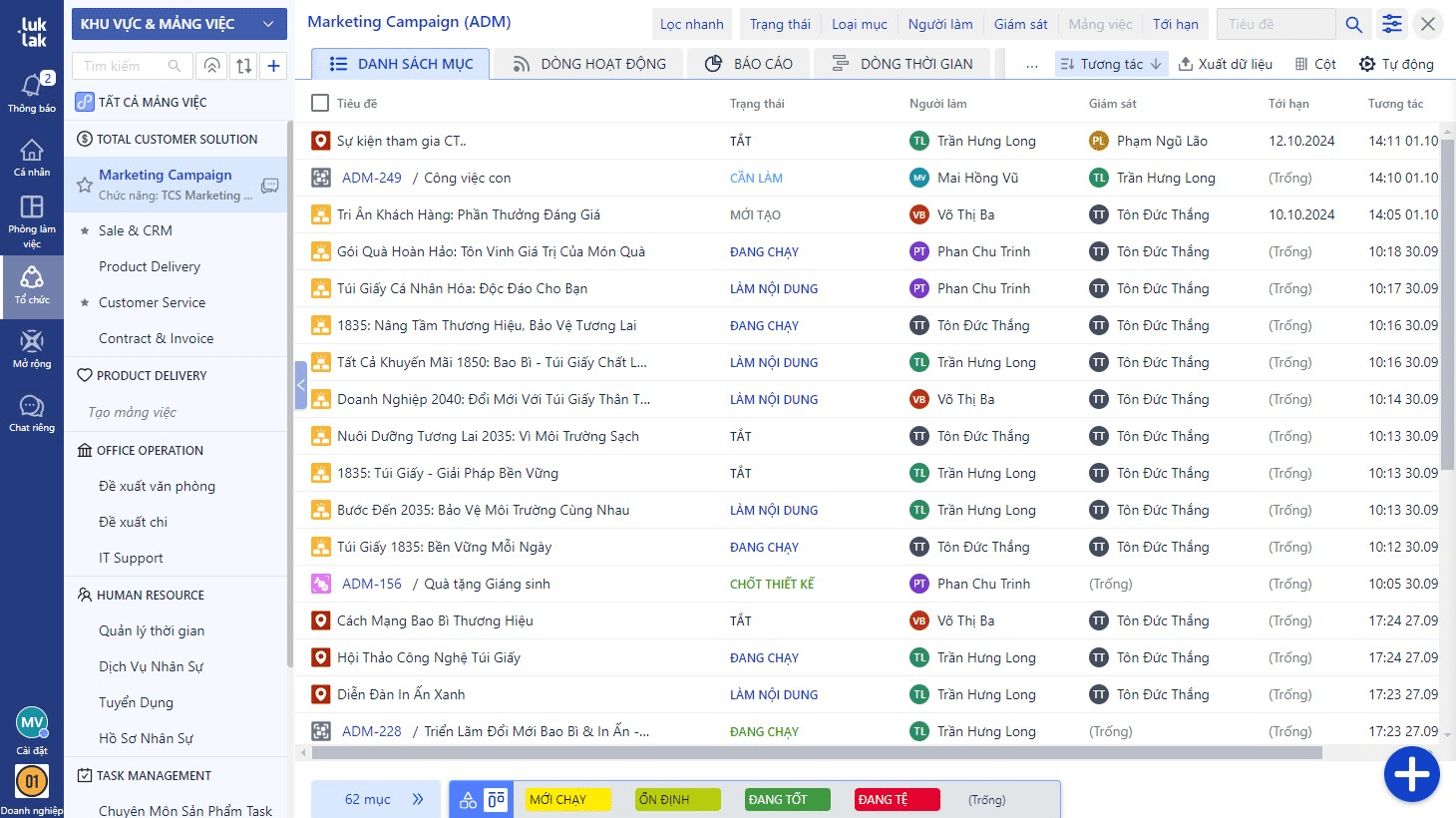1456x818 pixels.
Task: Tick the select-all checkbox beside Tiêu đề
Action: click(x=320, y=103)
